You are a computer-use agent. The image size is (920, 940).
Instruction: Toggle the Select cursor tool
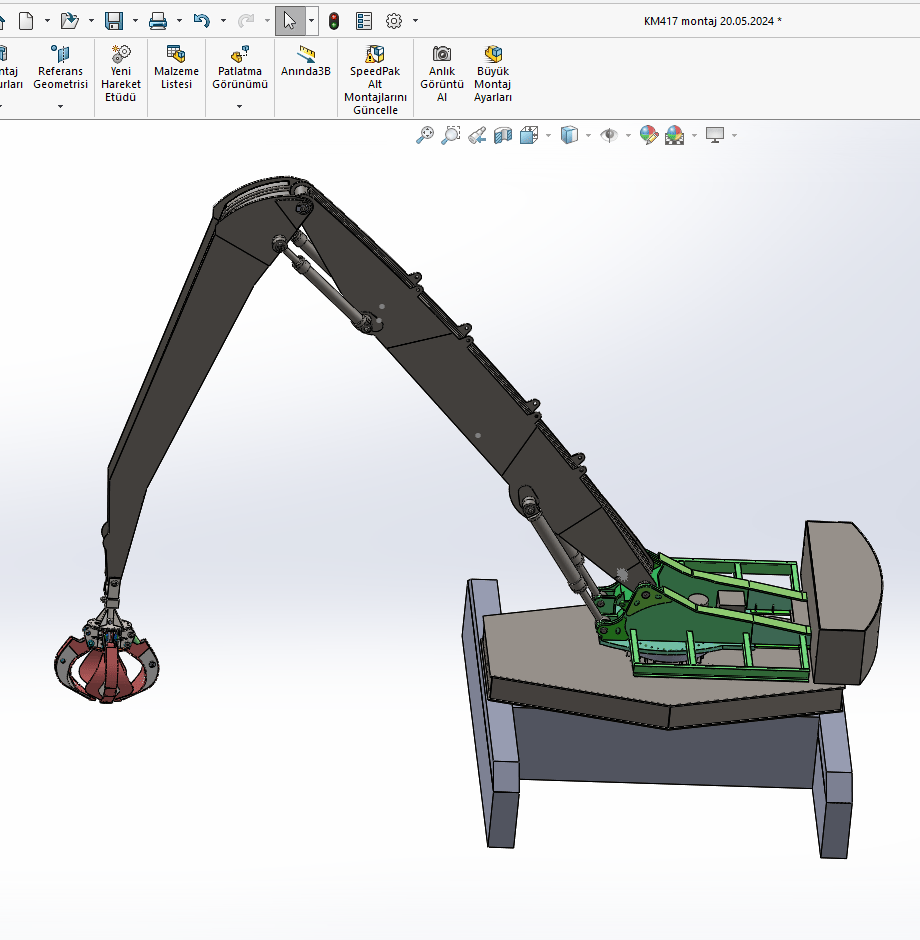coord(290,20)
